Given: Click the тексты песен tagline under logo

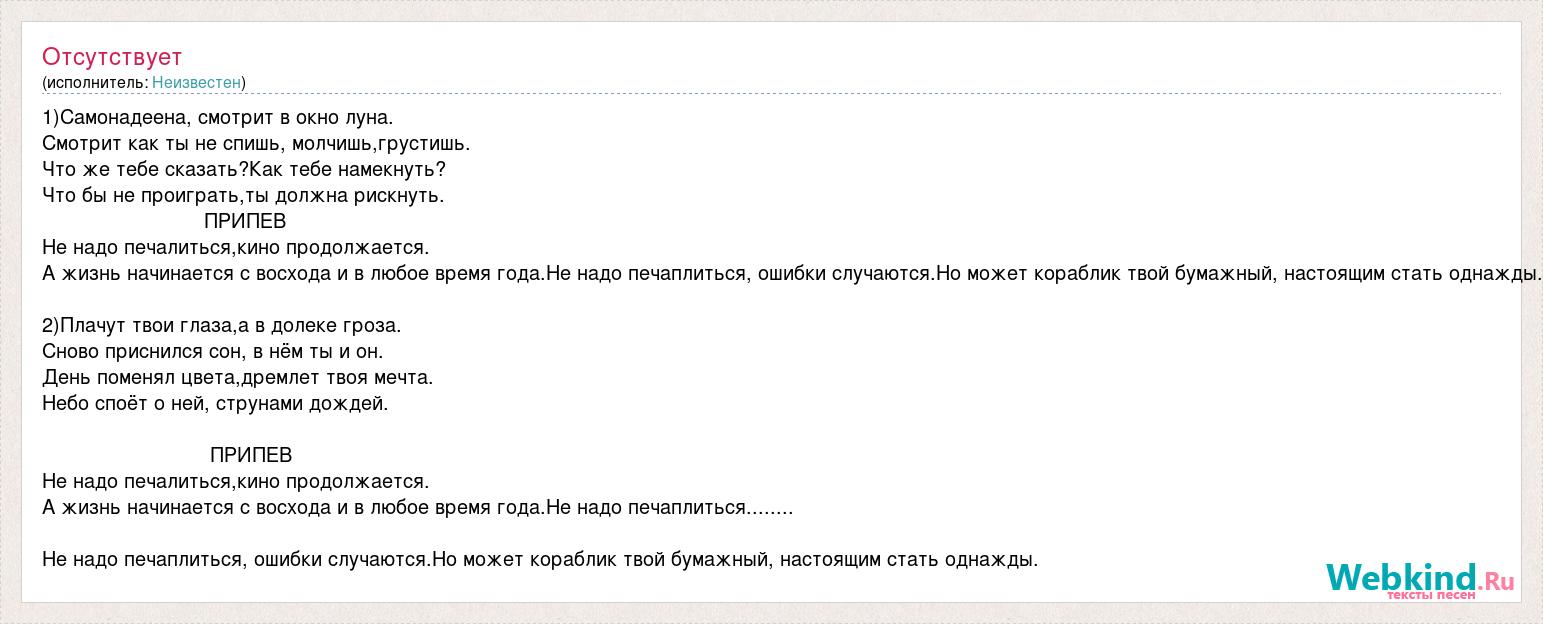Looking at the screenshot, I should click(1430, 596).
